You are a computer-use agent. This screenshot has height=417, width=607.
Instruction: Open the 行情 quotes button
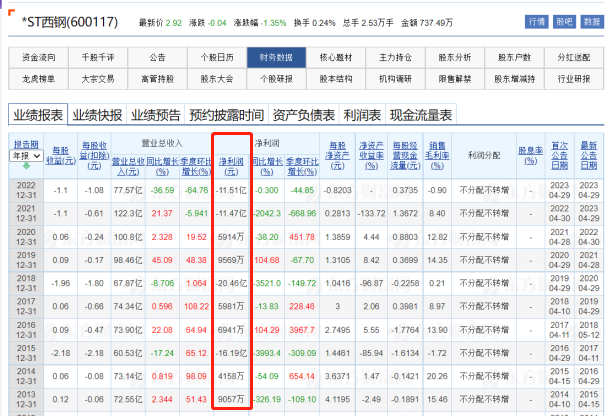coord(537,22)
